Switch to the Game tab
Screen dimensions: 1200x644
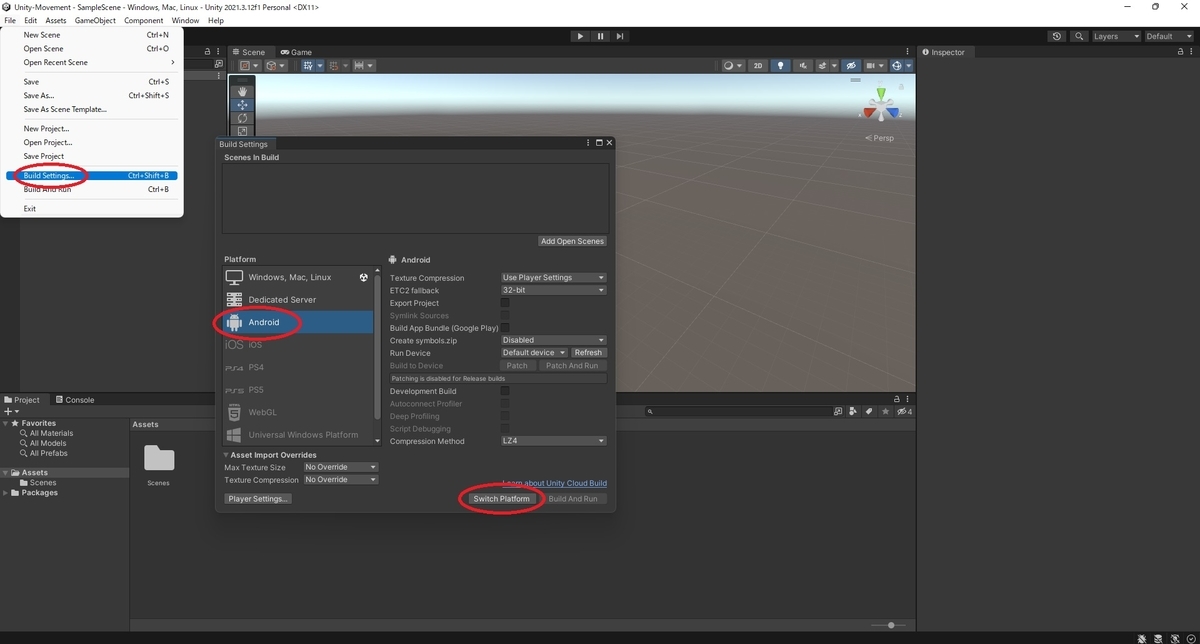tap(296, 52)
